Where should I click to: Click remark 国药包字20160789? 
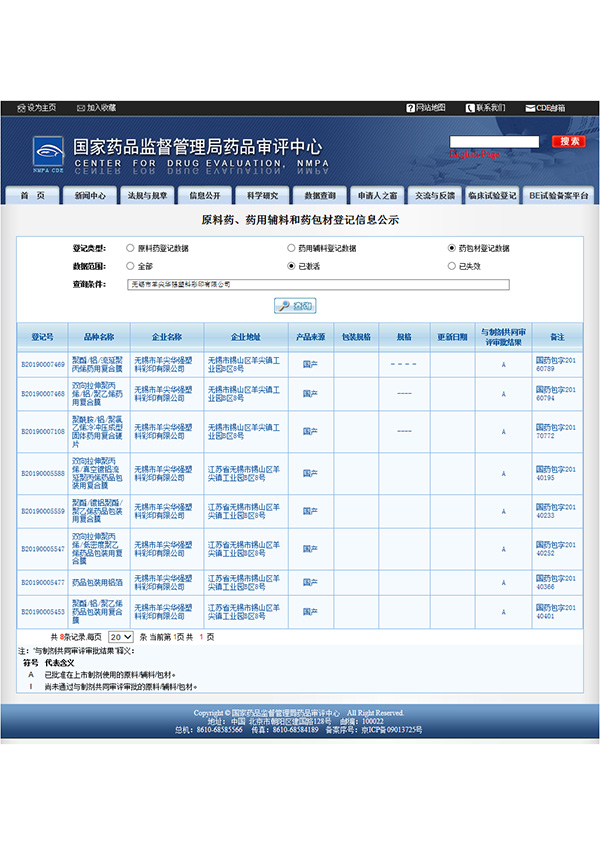[x=556, y=364]
